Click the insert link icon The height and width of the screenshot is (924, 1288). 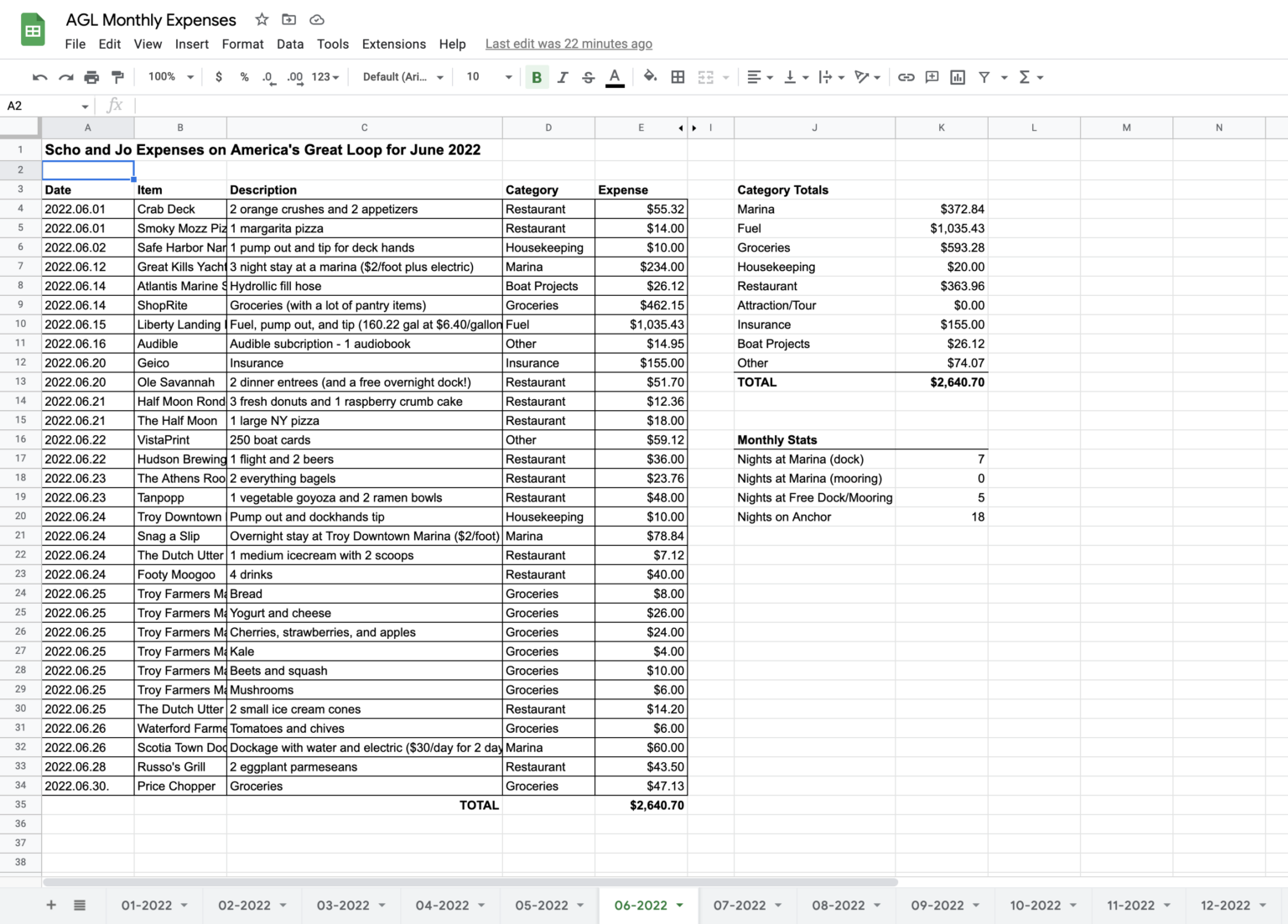pos(906,77)
